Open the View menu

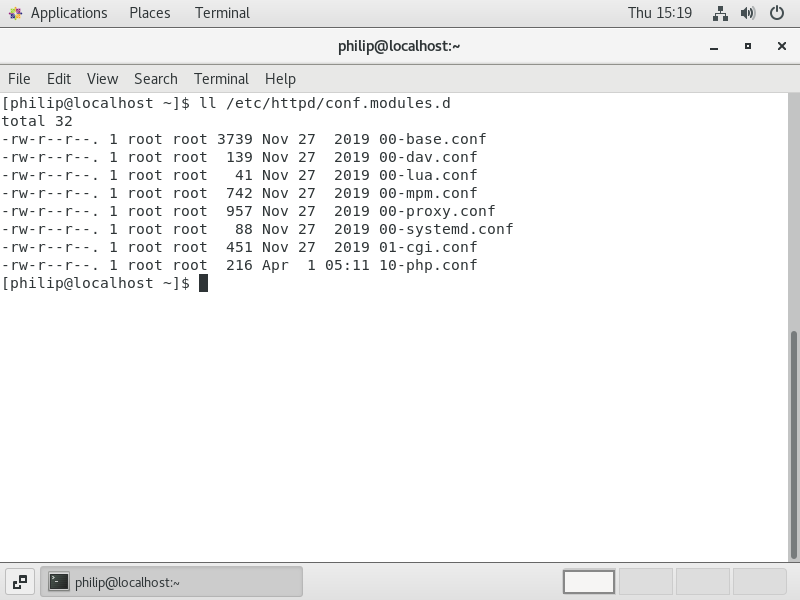[x=102, y=79]
